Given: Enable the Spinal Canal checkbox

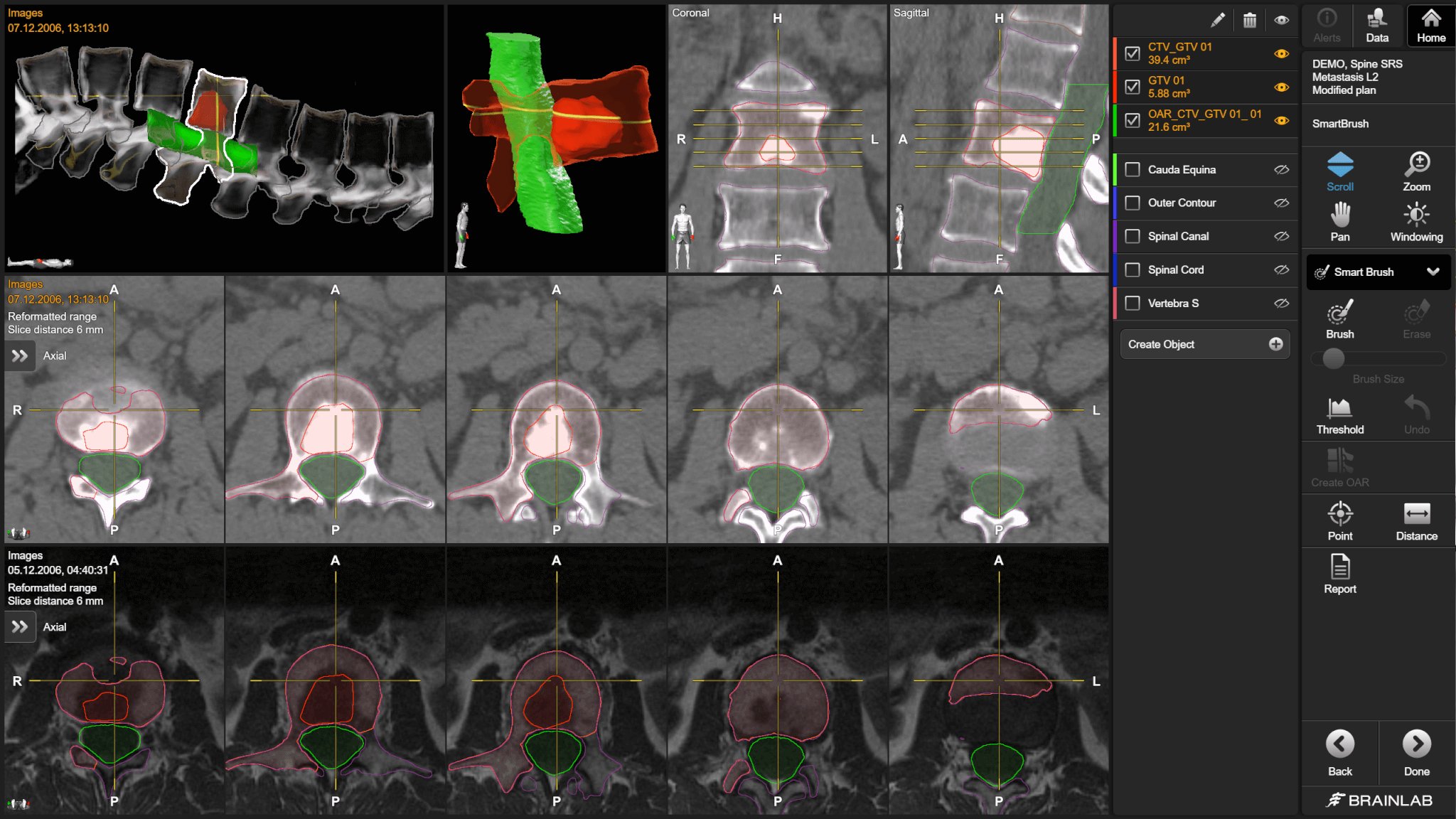Looking at the screenshot, I should click(1133, 236).
